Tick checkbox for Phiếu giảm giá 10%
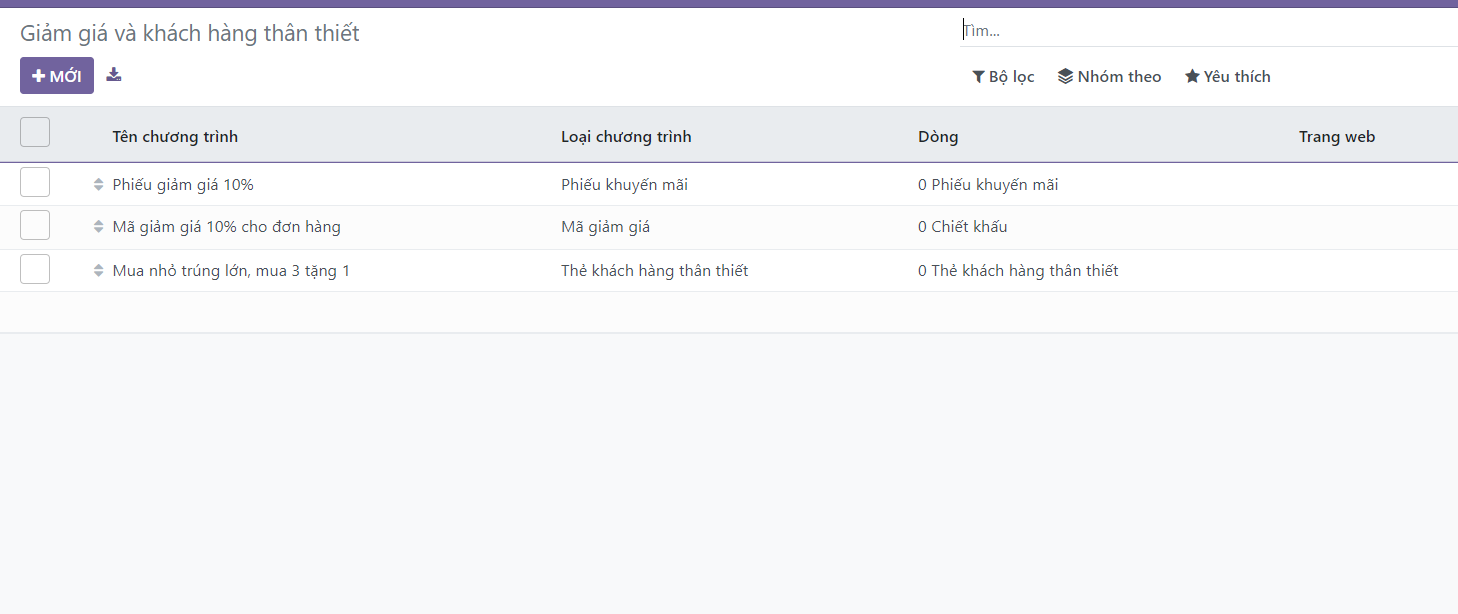Viewport: 1458px width, 614px height. coord(35,183)
